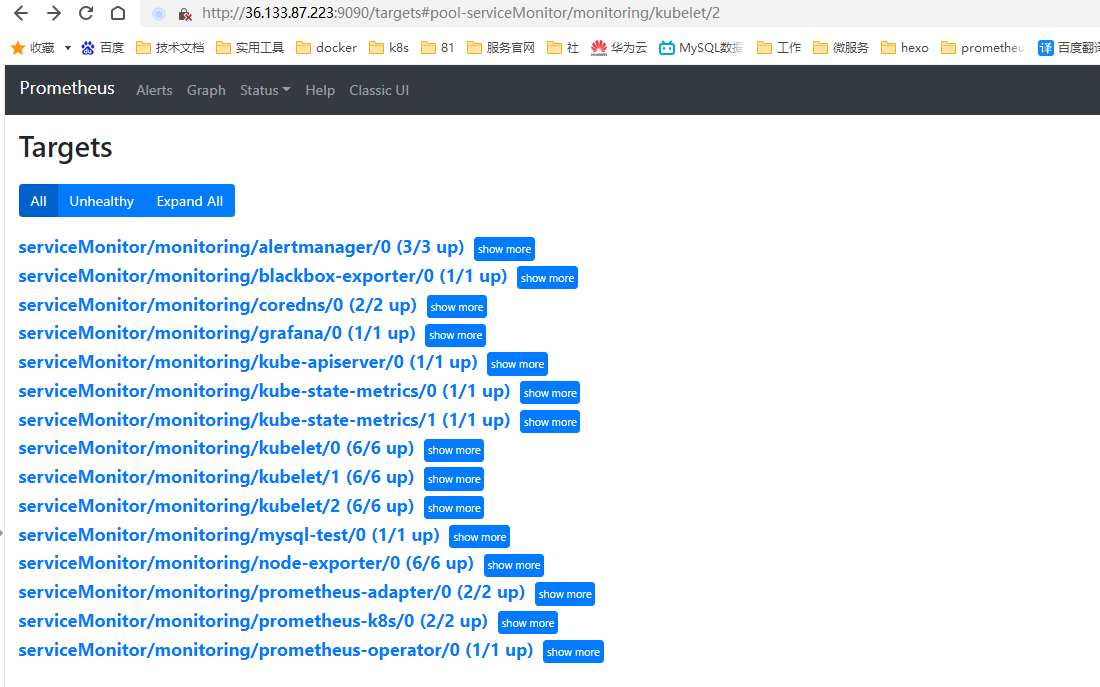Show more for kube-state-metrics/1
Image resolution: width=1100 pixels, height=687 pixels.
[550, 422]
